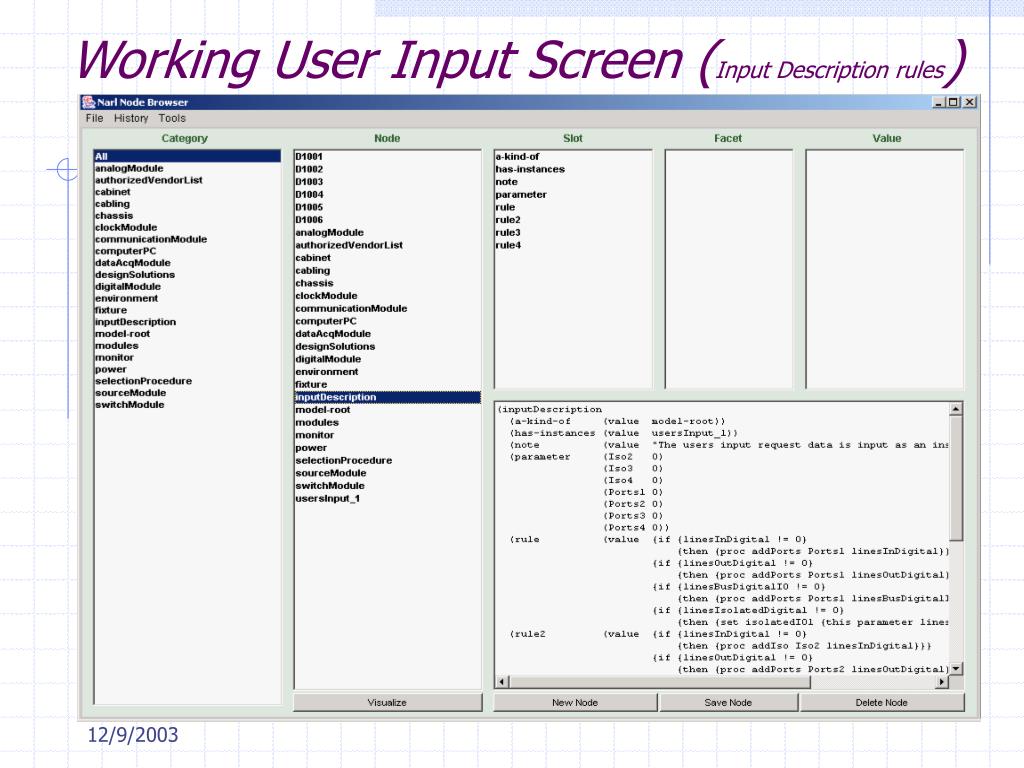1024x768 pixels.
Task: Click the horizontal scroll left arrow
Action: coord(502,682)
